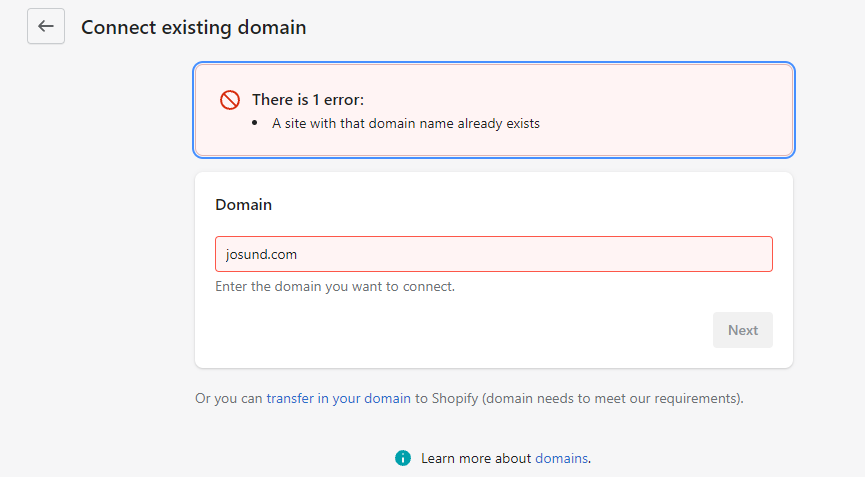Open the transfer in your domain link
The image size is (865, 477).
tap(338, 398)
